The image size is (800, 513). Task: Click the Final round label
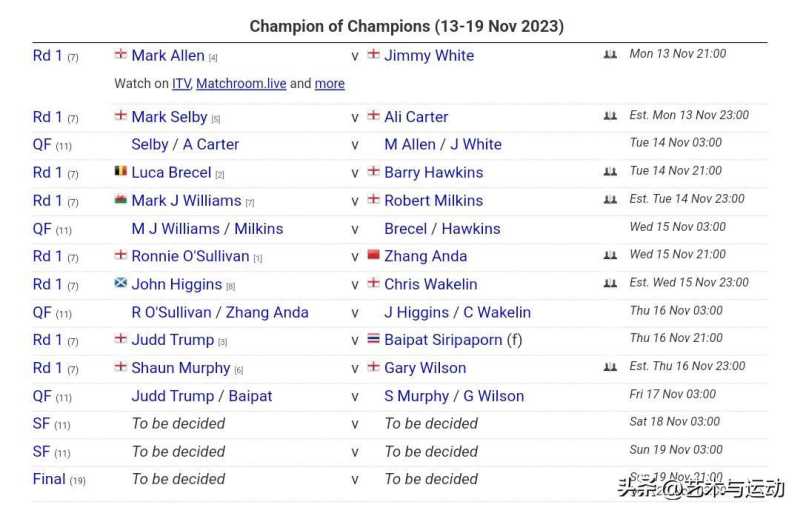click(x=49, y=479)
